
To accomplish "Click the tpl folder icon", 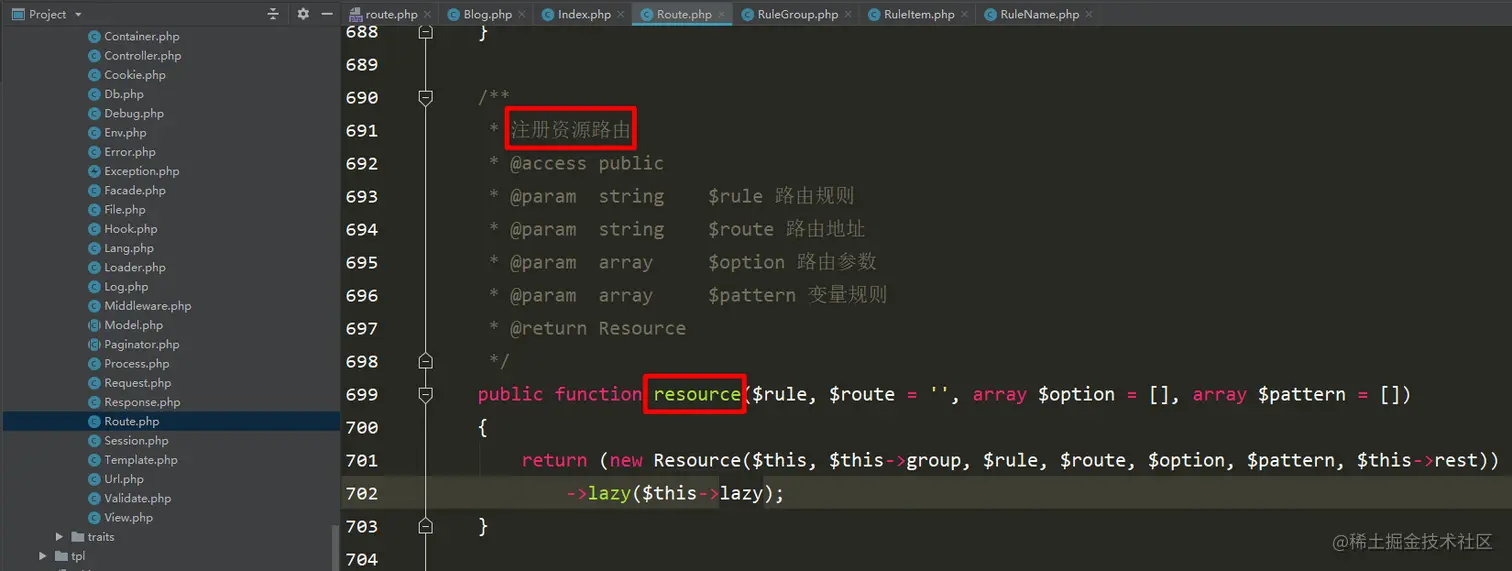I will pyautogui.click(x=62, y=556).
